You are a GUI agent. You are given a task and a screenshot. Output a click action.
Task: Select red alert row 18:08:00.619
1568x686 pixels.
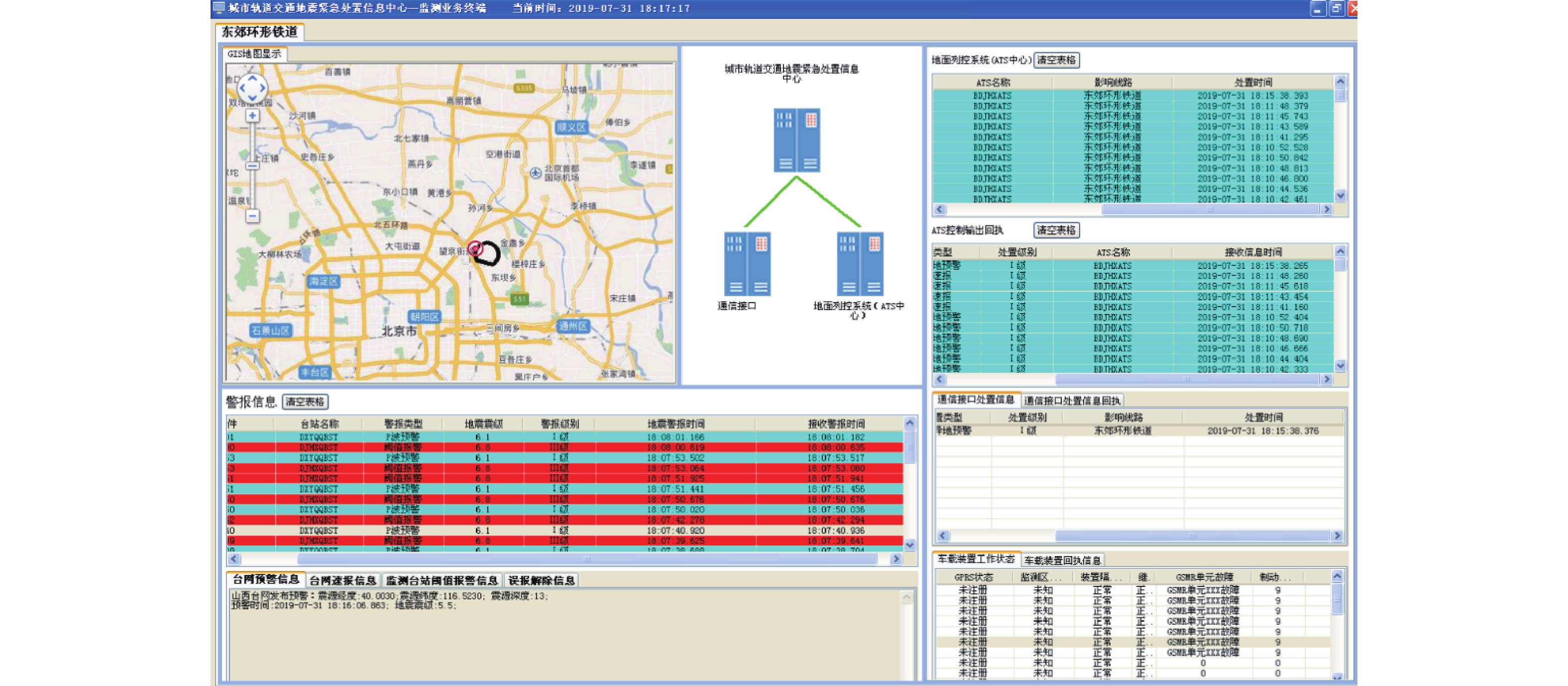coord(565,448)
